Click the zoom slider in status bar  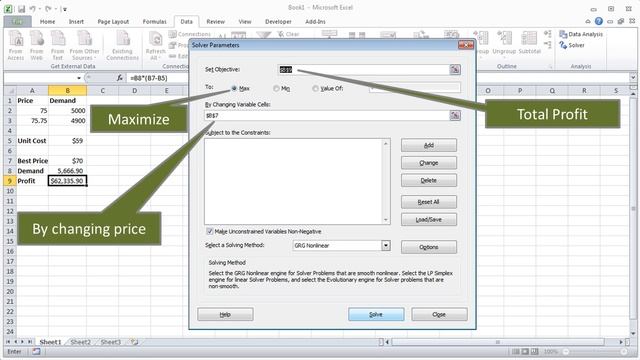click(x=594, y=351)
